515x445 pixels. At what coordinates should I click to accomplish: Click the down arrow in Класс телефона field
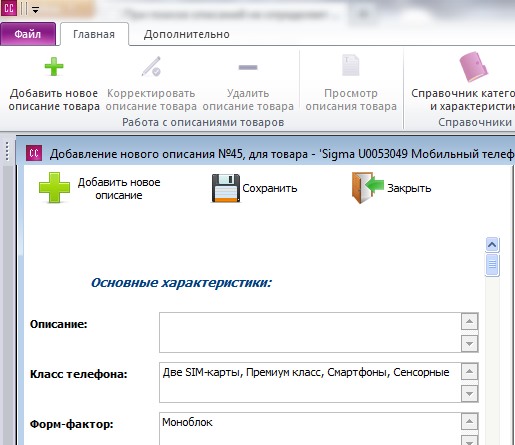coord(469,394)
